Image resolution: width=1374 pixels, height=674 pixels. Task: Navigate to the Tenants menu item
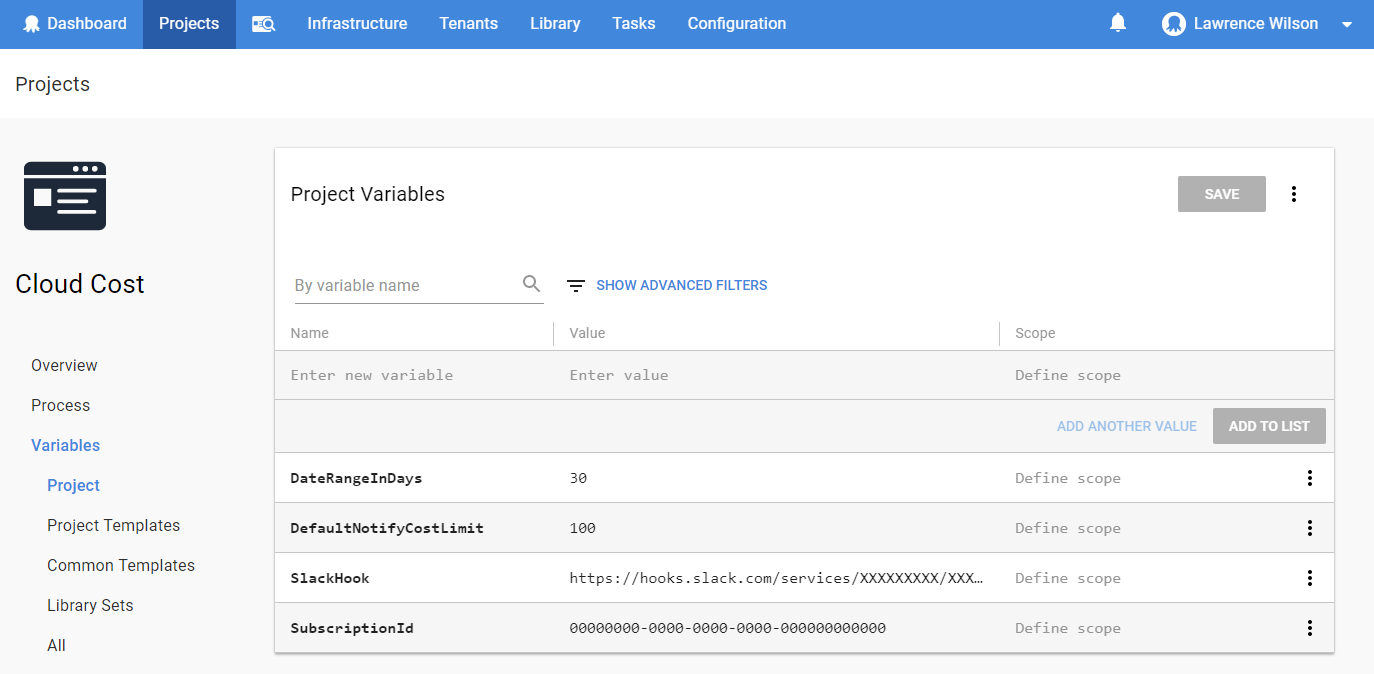(x=468, y=23)
